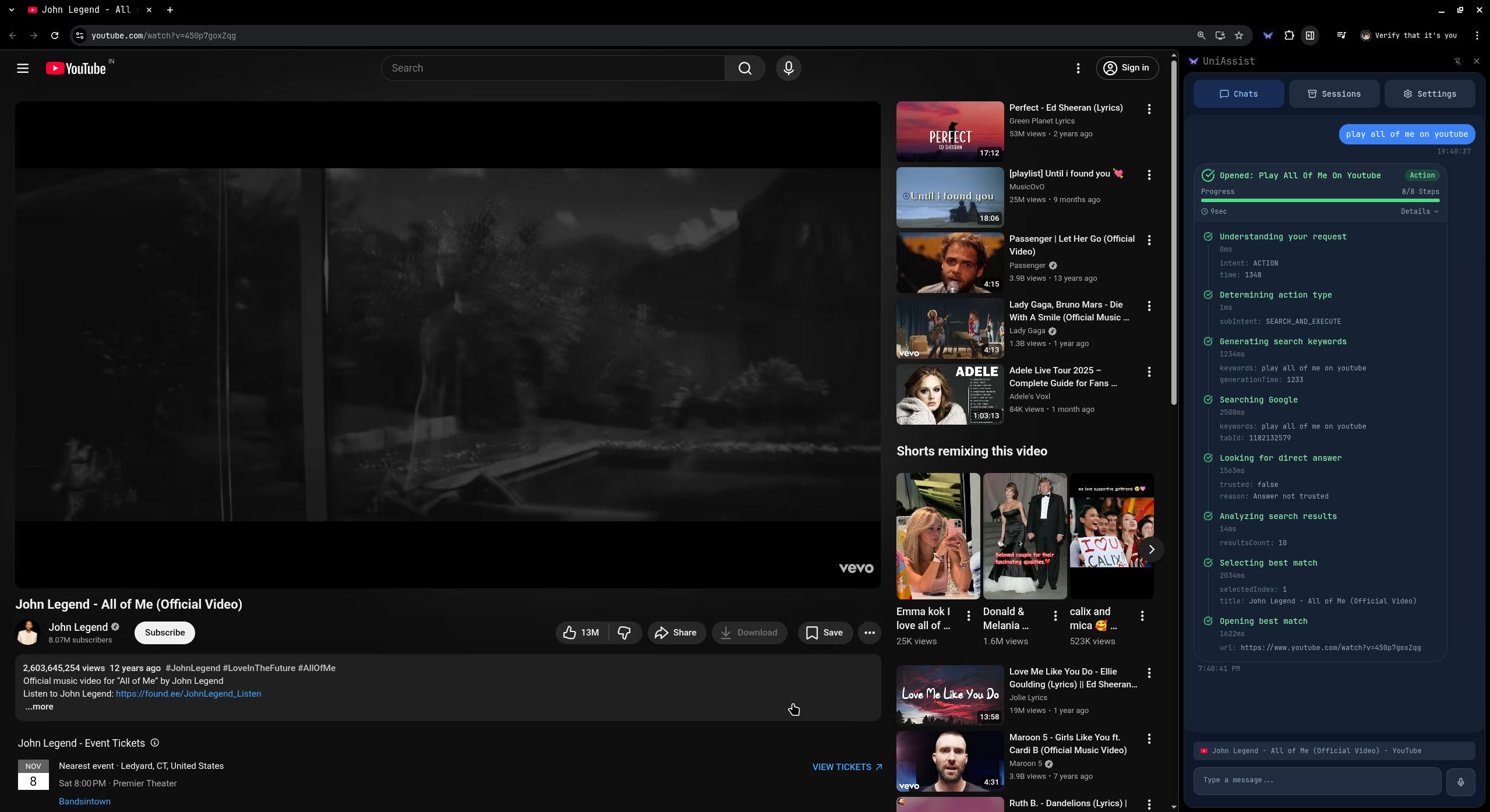Collapse the Details expander in UniAssist
This screenshot has width=1490, height=812.
[1419, 211]
